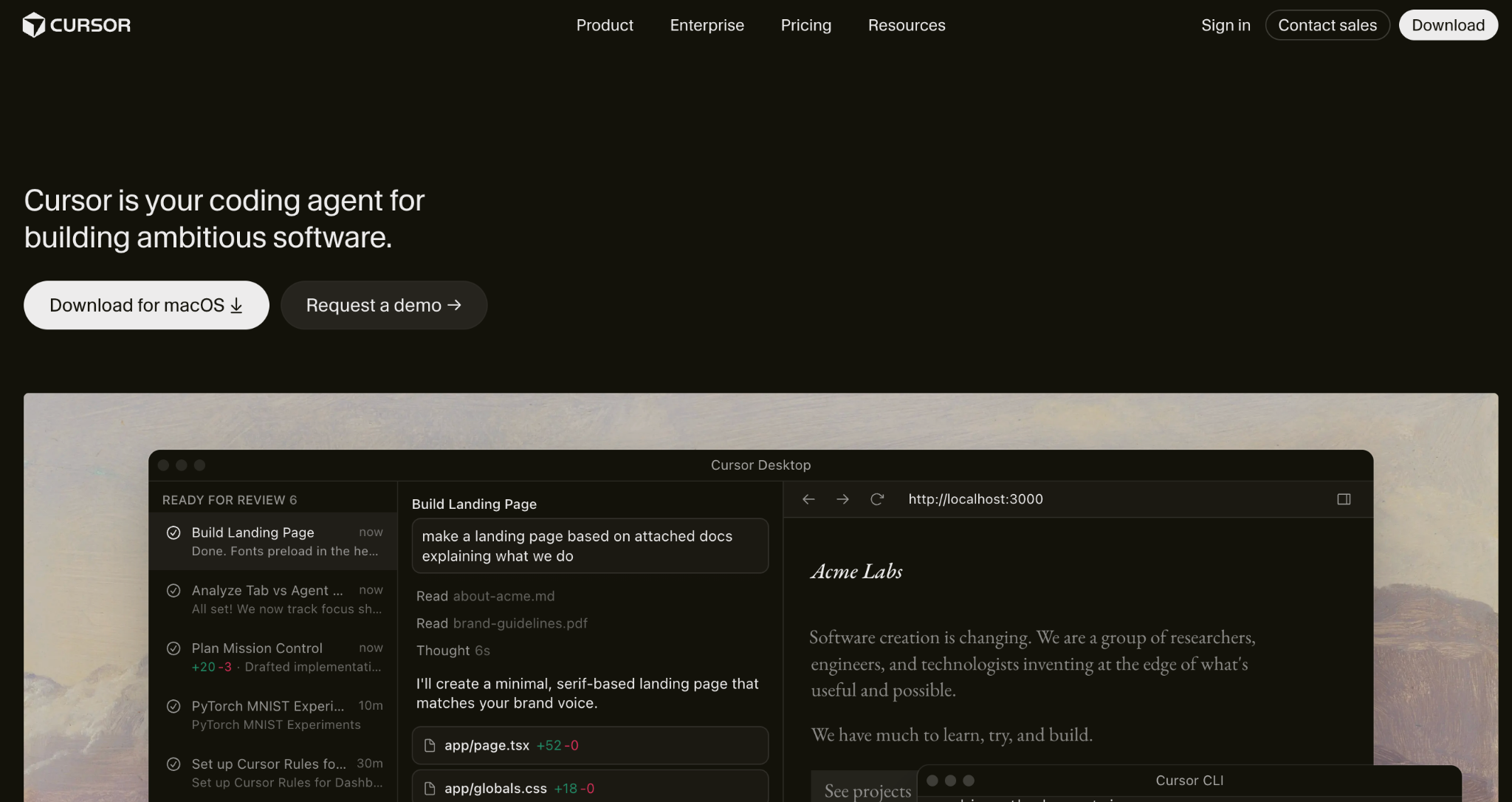Click the Sign in link
This screenshot has width=1512, height=802.
[x=1226, y=25]
